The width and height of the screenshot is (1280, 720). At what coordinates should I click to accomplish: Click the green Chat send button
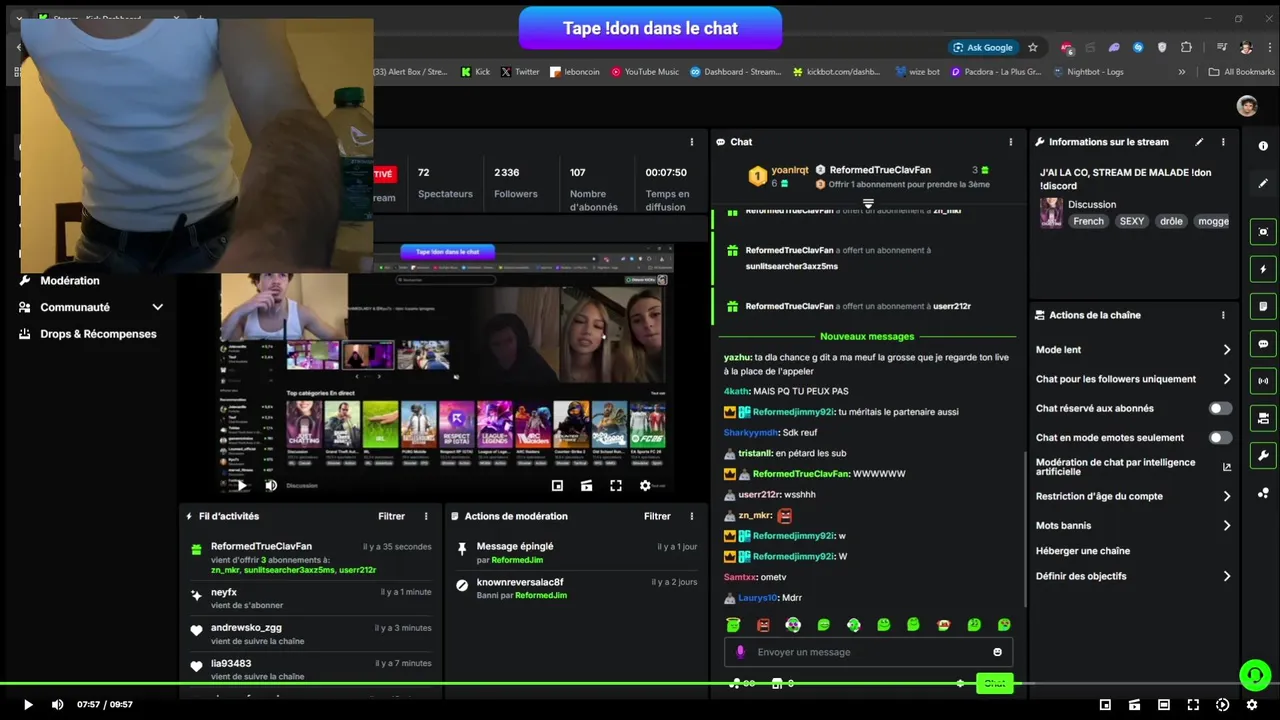pyautogui.click(x=995, y=683)
